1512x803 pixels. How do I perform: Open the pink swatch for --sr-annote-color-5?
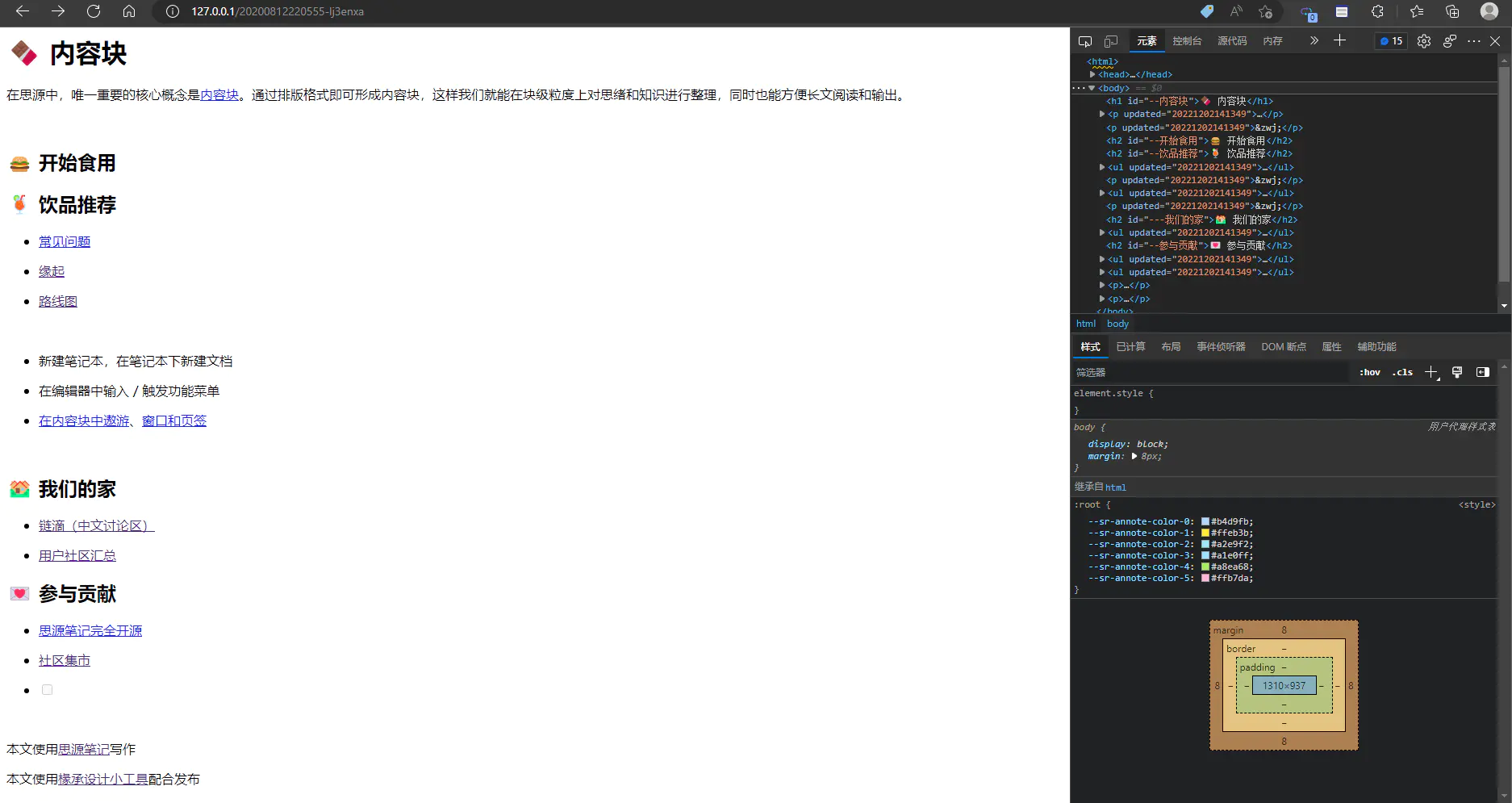1205,578
